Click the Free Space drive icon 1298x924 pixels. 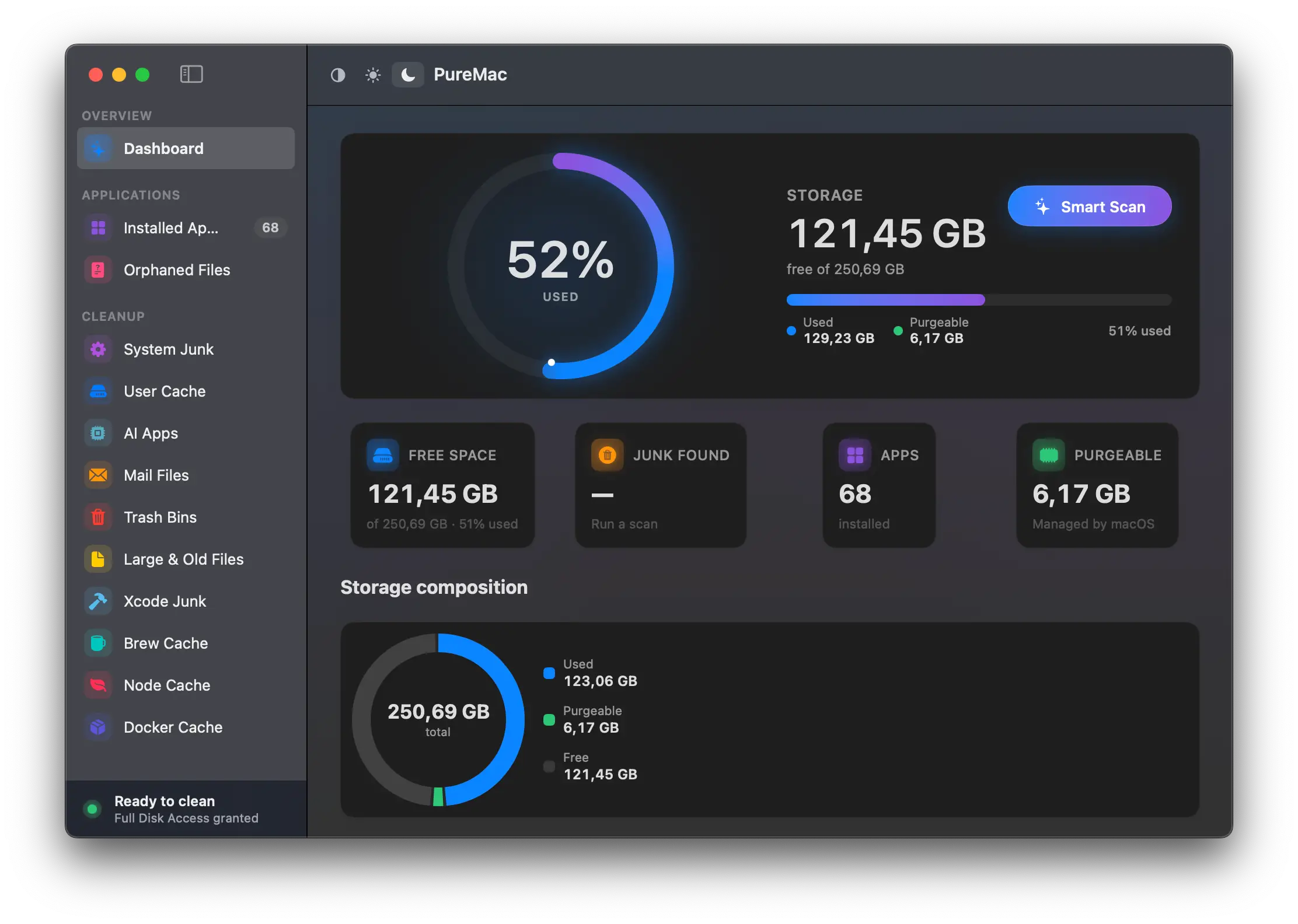click(x=383, y=455)
